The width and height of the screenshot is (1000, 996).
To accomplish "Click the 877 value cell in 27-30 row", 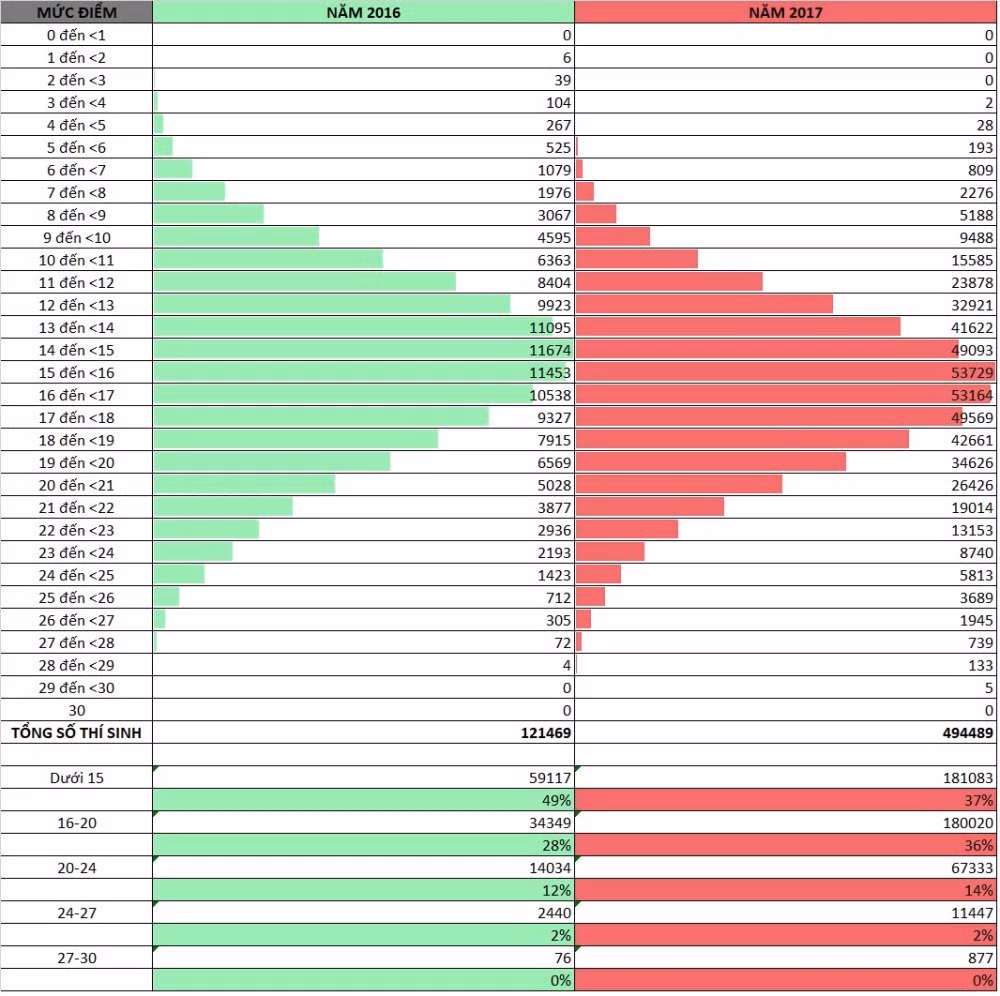I will click(785, 958).
